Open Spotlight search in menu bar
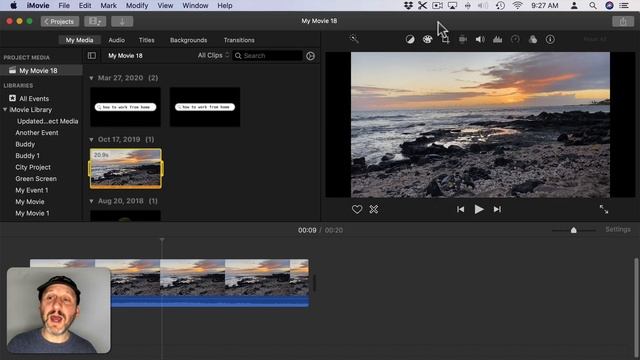The image size is (640, 360). pyautogui.click(x=593, y=5)
